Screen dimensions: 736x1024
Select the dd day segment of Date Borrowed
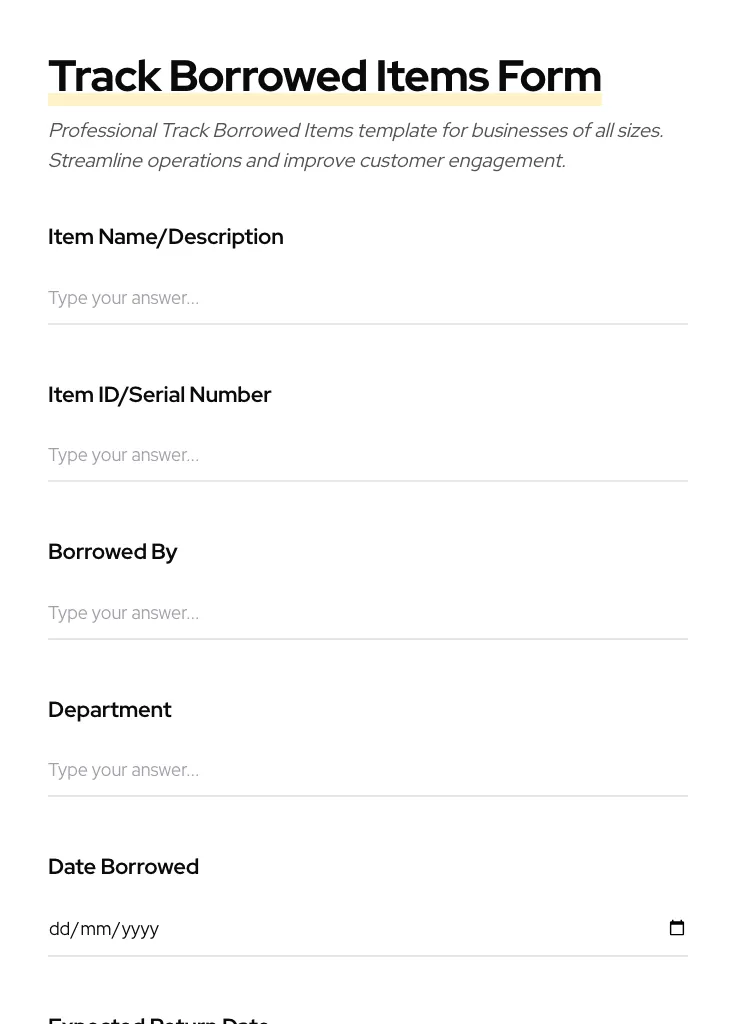59,929
